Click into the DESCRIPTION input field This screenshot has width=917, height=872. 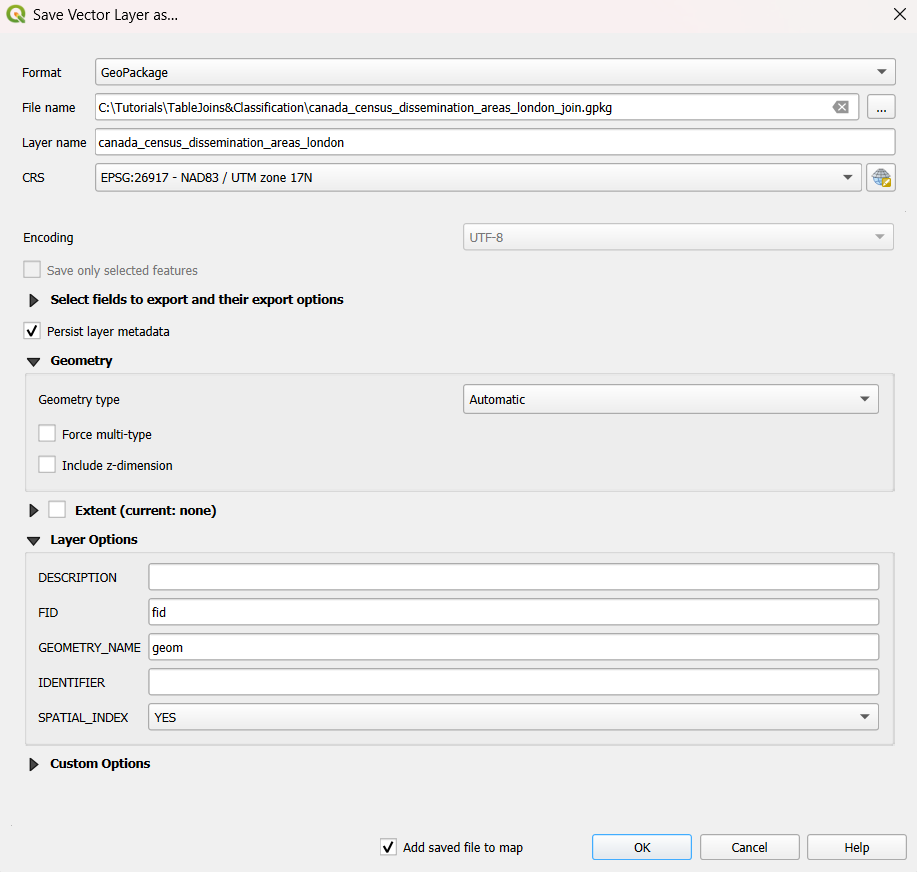coord(513,577)
